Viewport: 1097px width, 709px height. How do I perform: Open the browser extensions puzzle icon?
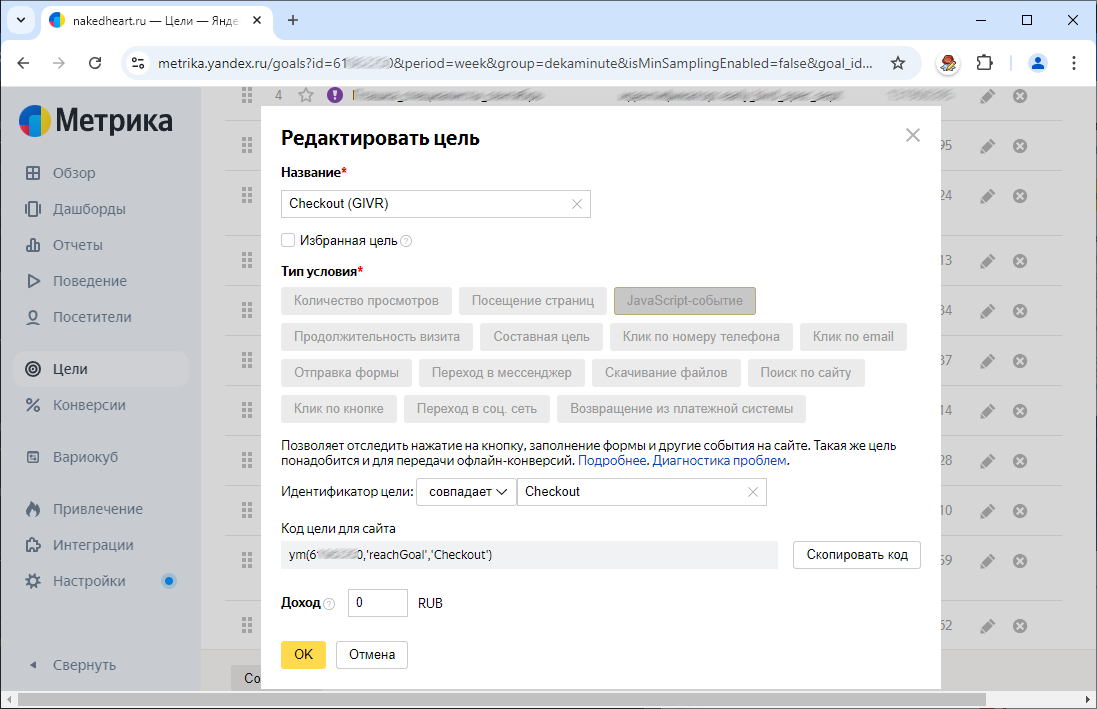[x=984, y=63]
